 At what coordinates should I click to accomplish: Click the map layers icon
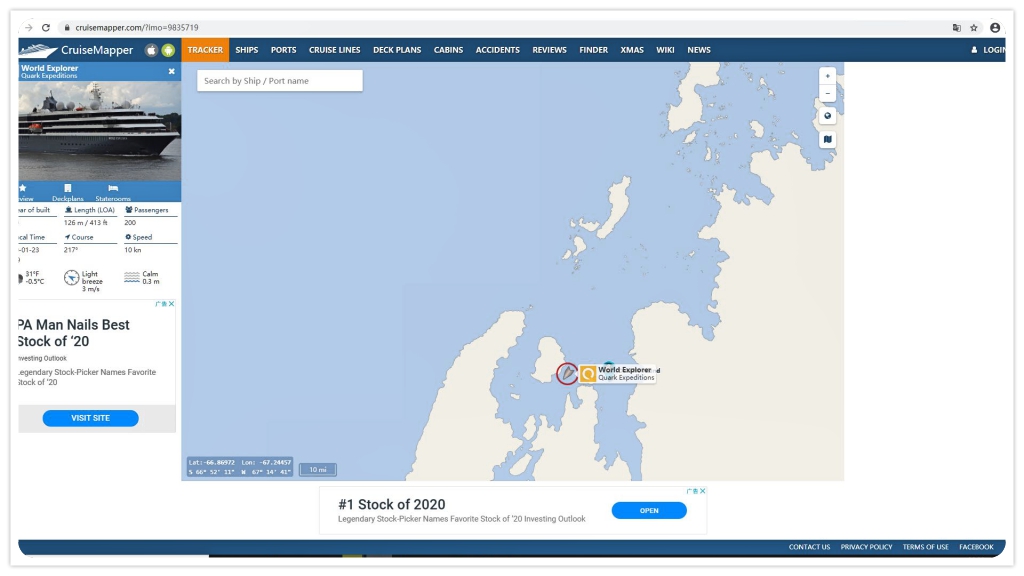pos(827,139)
